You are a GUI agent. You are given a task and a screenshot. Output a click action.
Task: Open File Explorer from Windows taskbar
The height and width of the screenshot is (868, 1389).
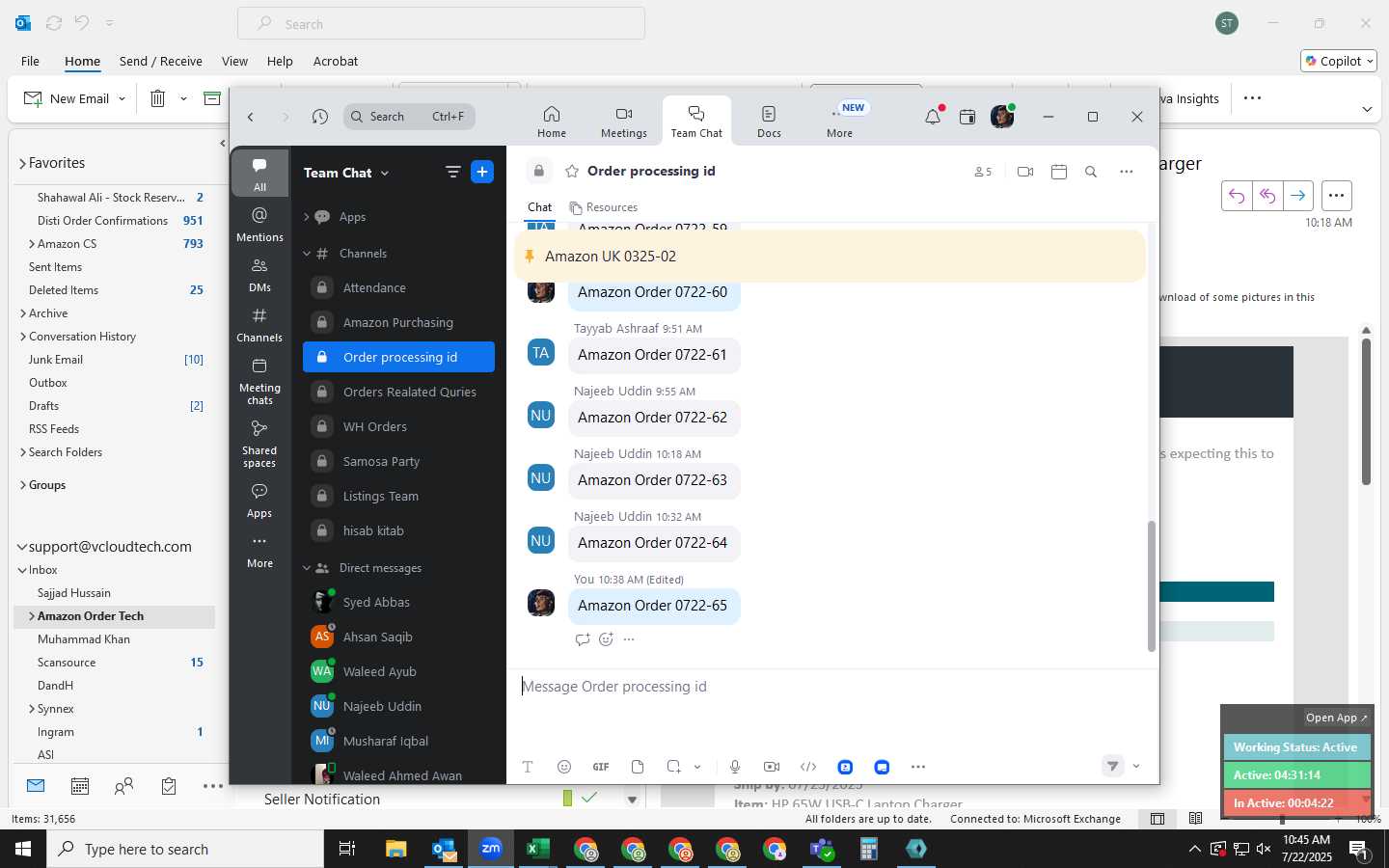pos(396,849)
